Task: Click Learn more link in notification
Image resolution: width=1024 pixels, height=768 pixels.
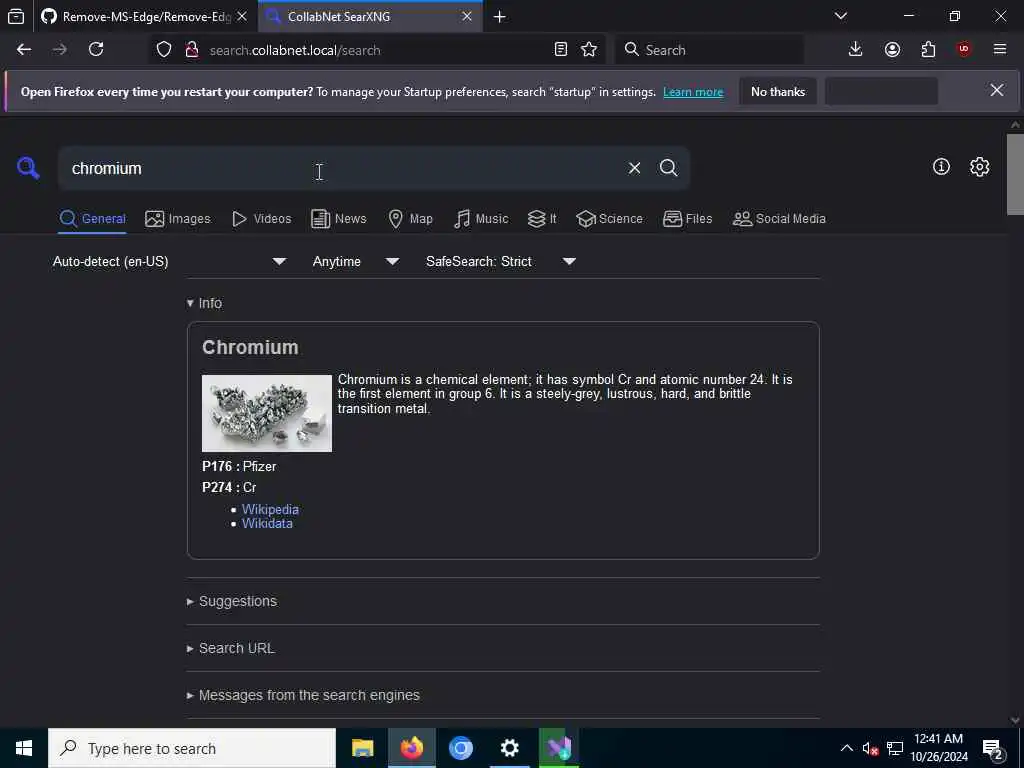Action: click(x=693, y=92)
